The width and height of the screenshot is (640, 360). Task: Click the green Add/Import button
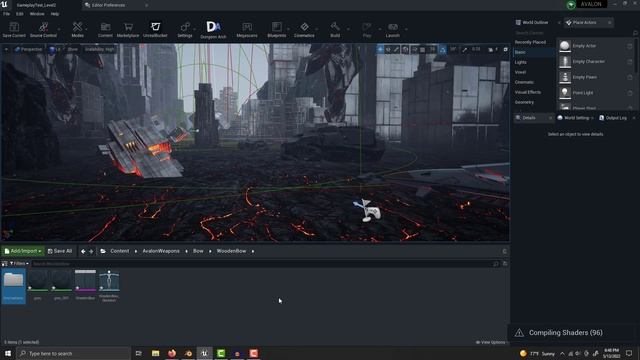coord(23,251)
